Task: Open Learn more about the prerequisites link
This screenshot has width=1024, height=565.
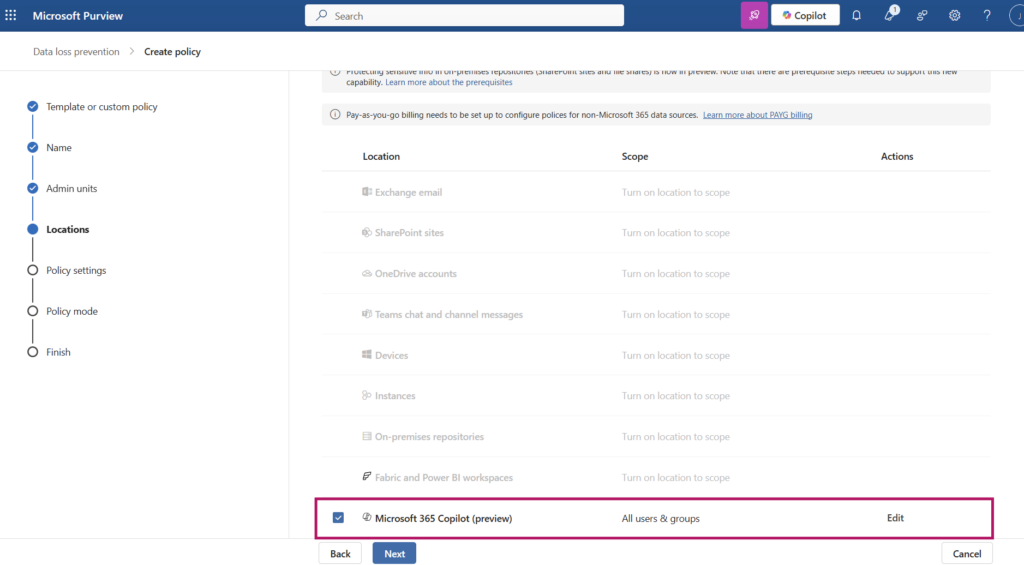Action: point(449,82)
